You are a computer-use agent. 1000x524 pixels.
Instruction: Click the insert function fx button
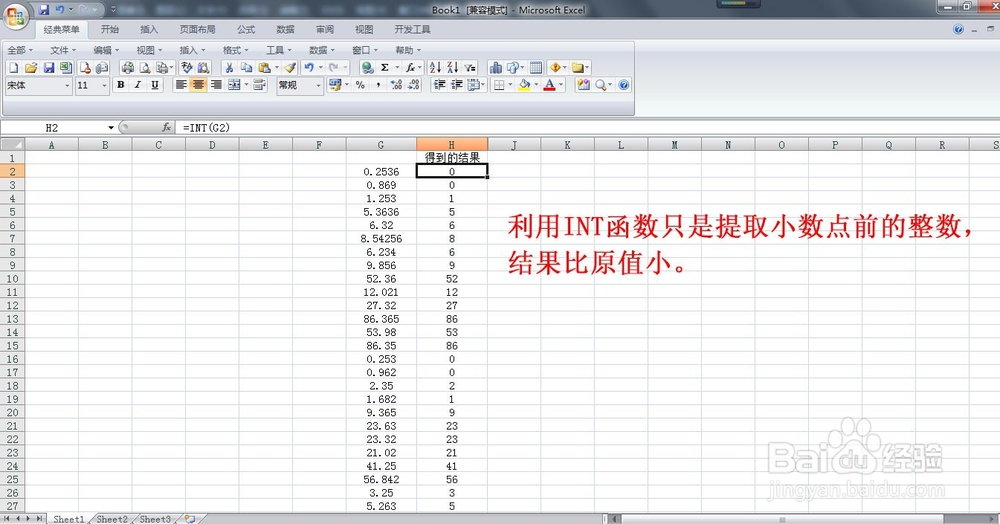point(166,127)
